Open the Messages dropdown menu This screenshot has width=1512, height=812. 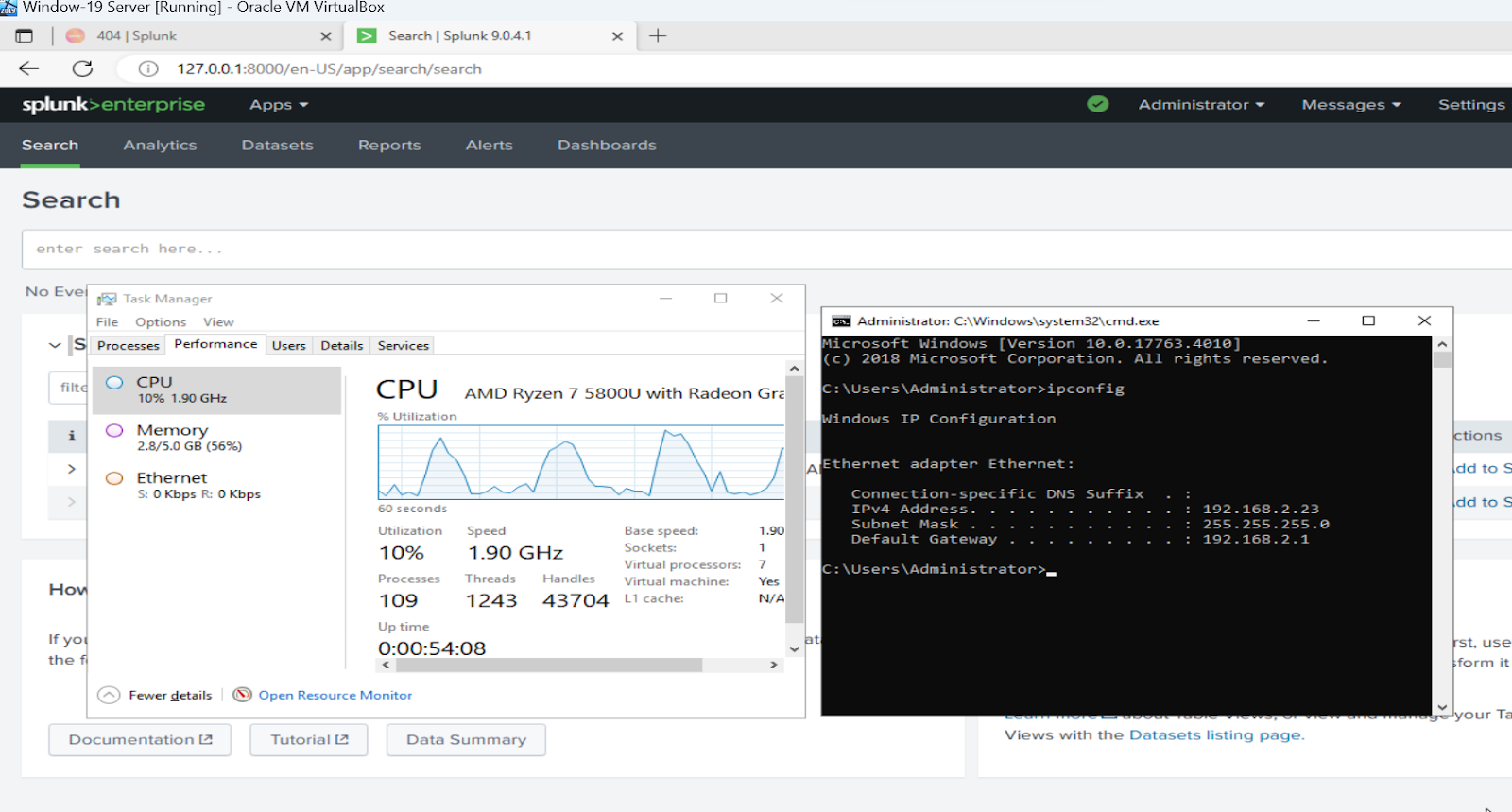tap(1351, 105)
